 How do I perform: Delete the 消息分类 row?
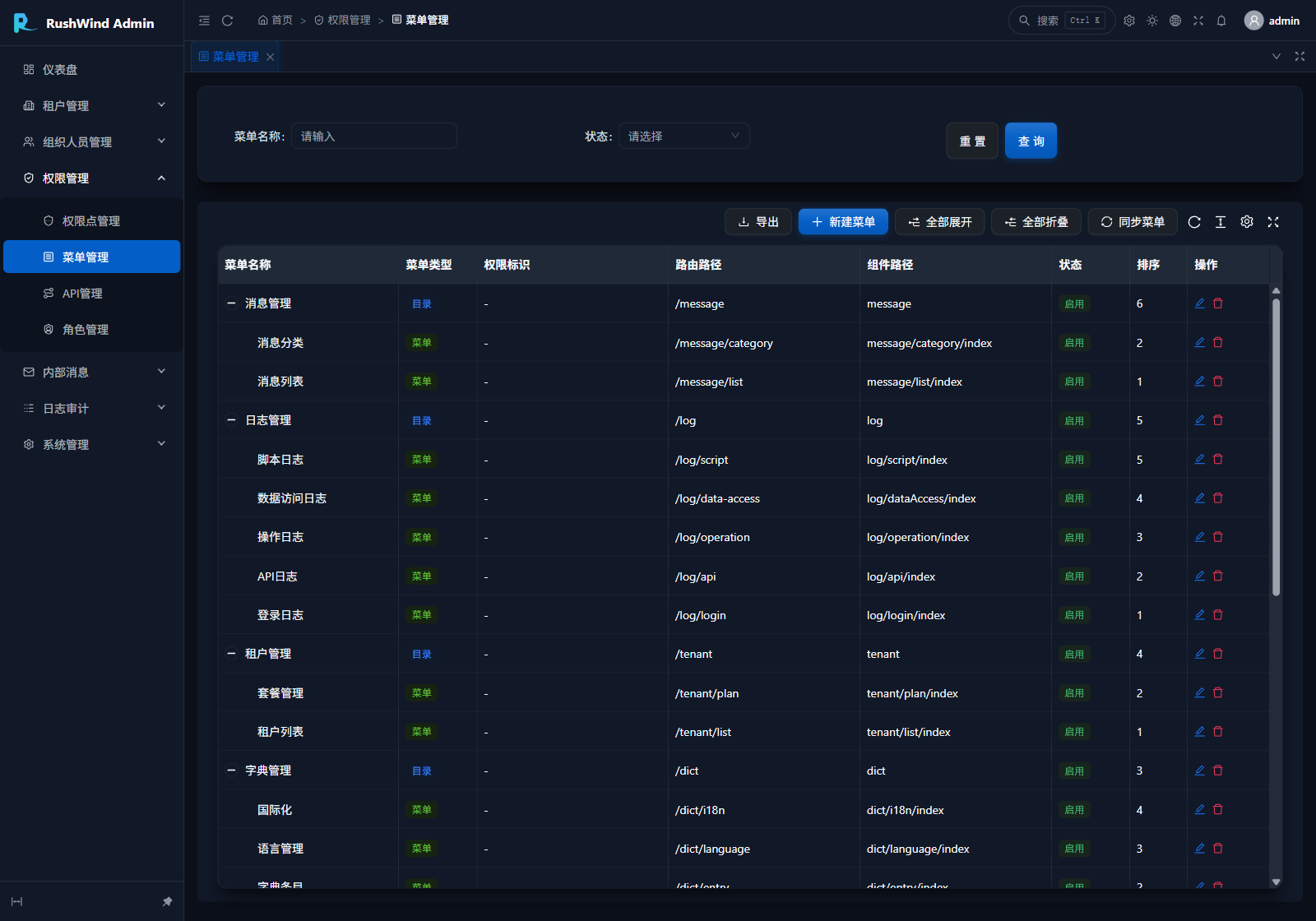tap(1218, 342)
